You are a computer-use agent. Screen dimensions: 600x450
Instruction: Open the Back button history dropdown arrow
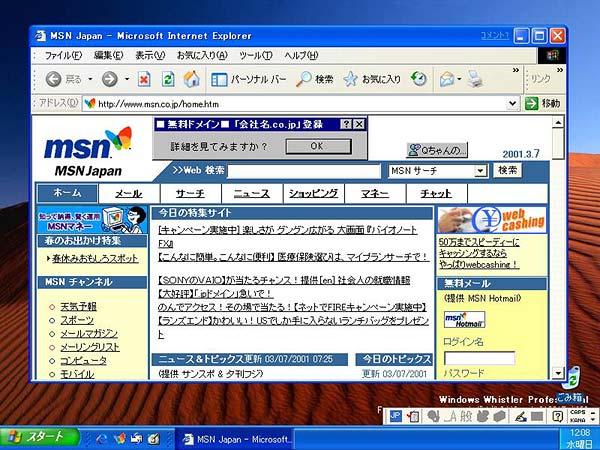tap(90, 79)
